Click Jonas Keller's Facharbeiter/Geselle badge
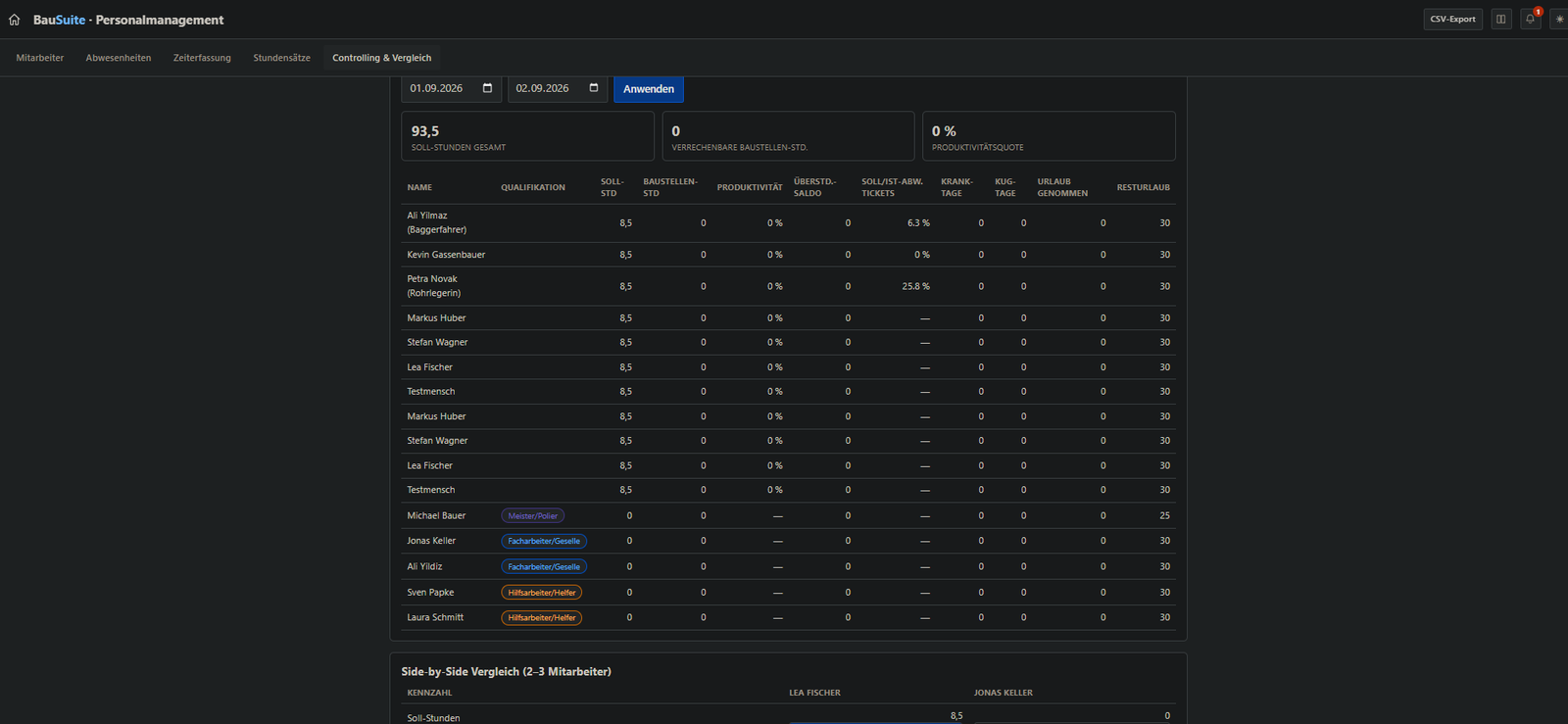 [x=544, y=541]
